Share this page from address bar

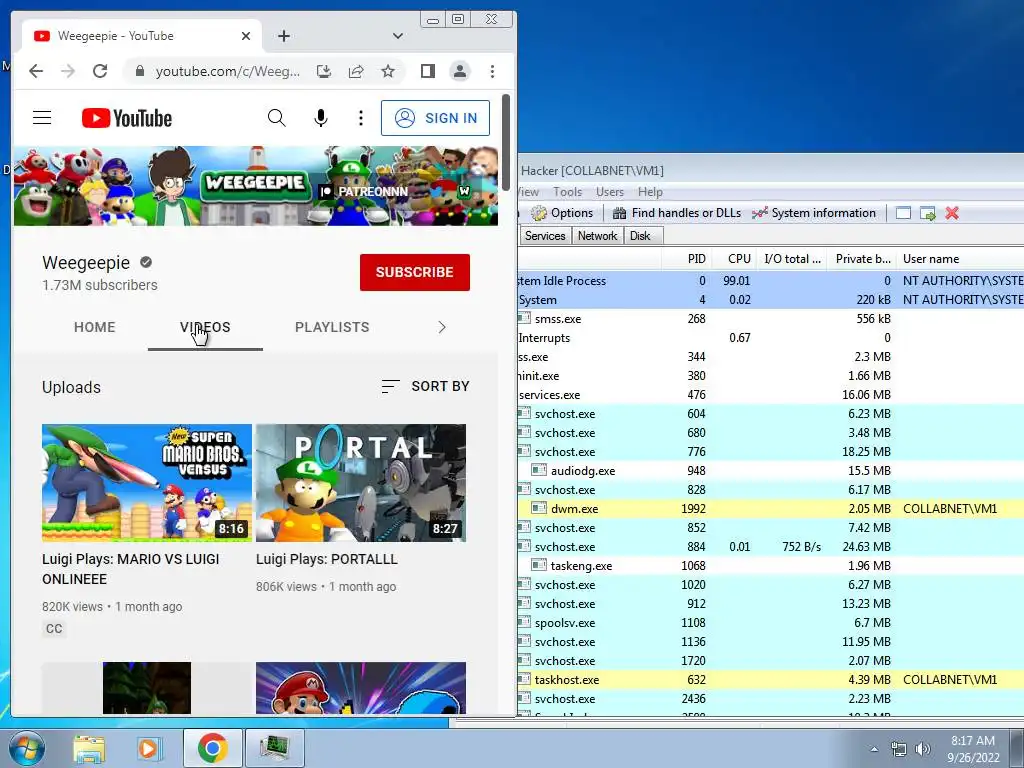coord(356,71)
